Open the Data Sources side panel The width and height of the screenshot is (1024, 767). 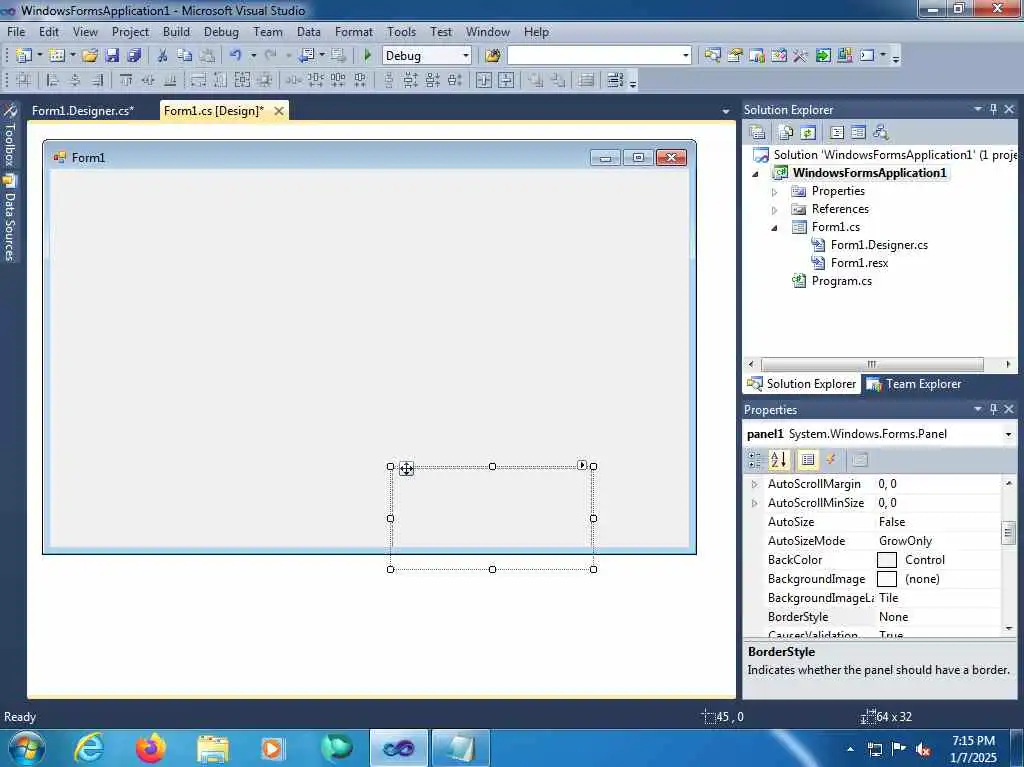click(x=10, y=219)
